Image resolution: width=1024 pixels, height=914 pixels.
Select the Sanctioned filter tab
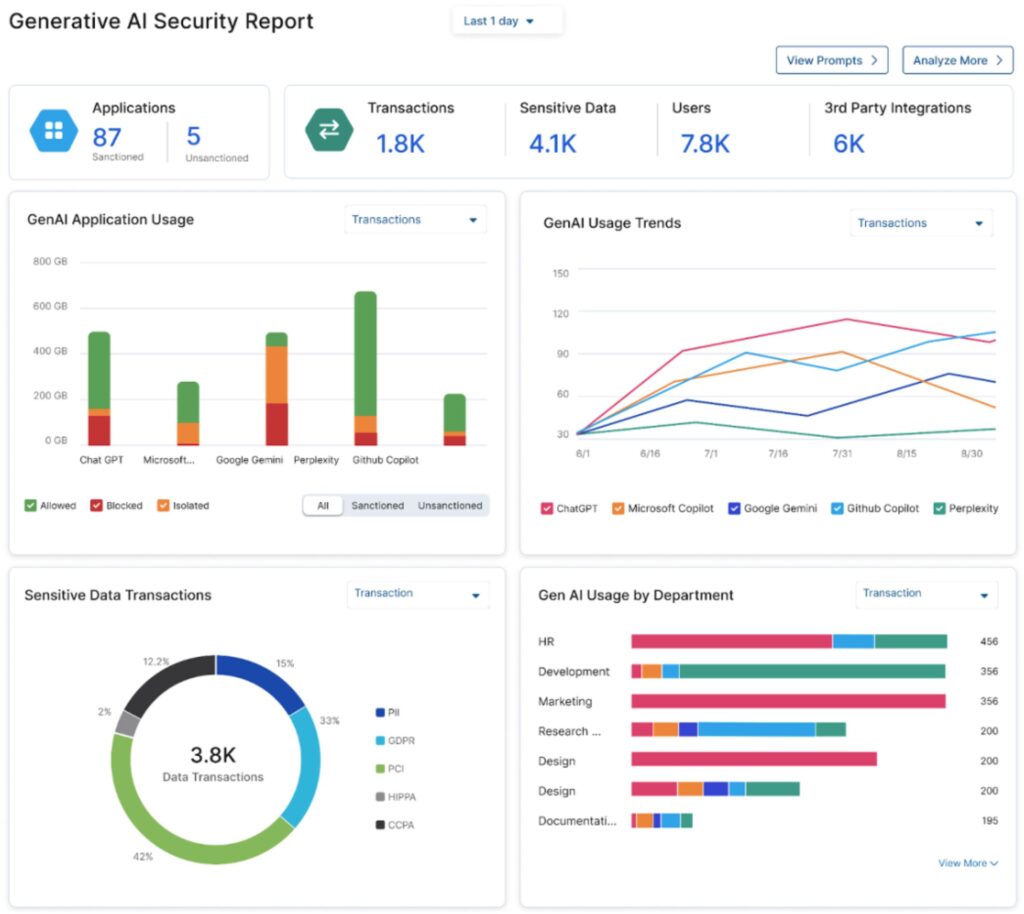pyautogui.click(x=377, y=506)
